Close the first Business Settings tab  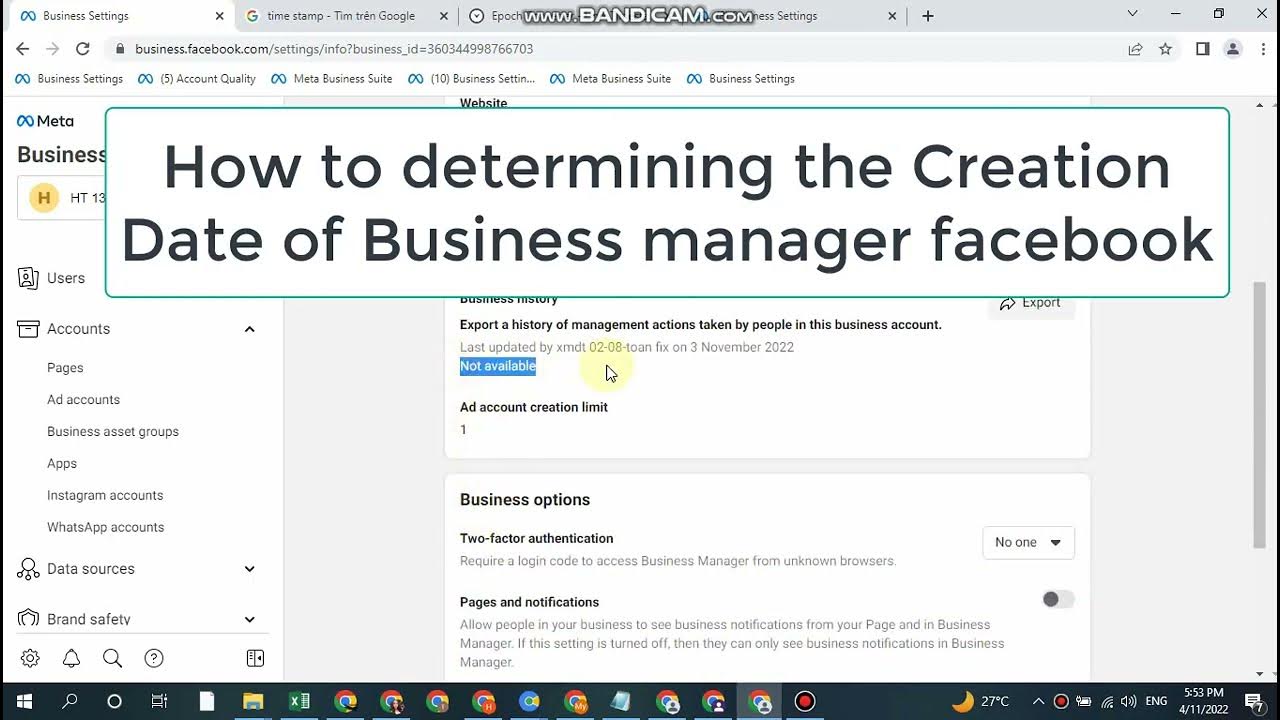tap(220, 16)
